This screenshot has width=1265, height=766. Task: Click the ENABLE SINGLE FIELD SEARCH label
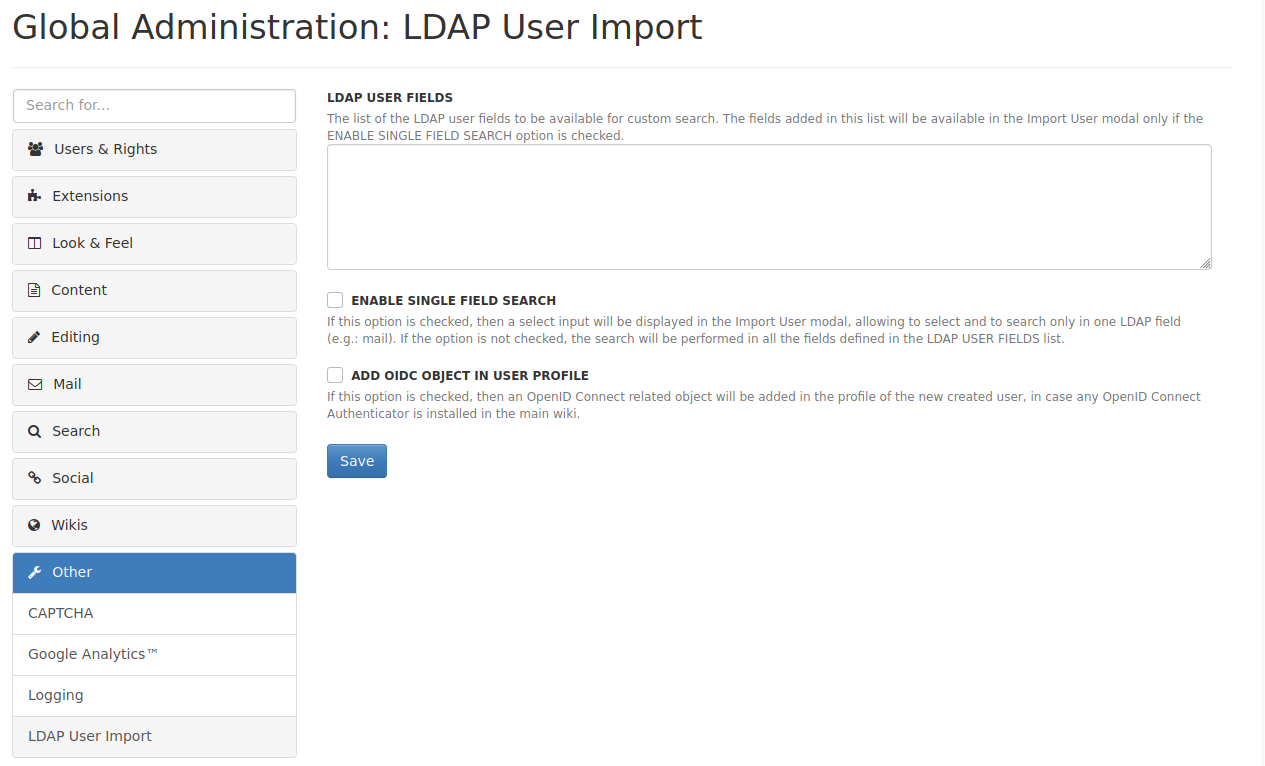pos(453,300)
